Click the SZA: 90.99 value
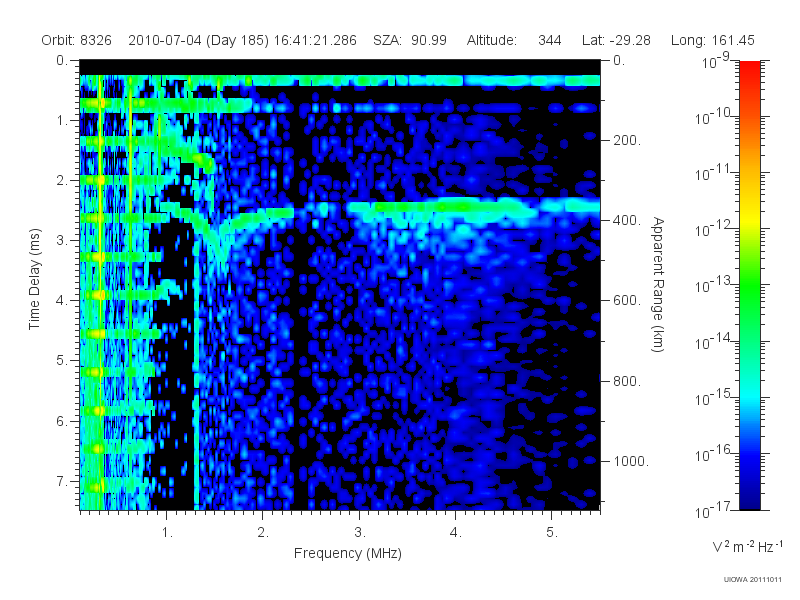This screenshot has height=600, width=800. [410, 40]
